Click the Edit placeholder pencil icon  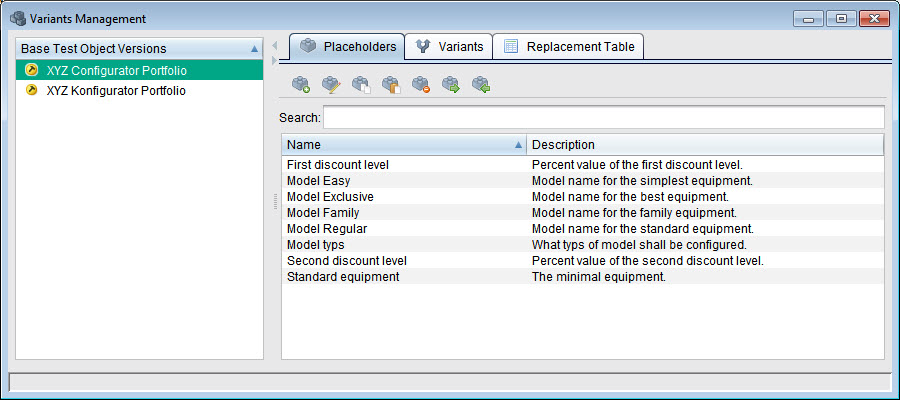(331, 85)
